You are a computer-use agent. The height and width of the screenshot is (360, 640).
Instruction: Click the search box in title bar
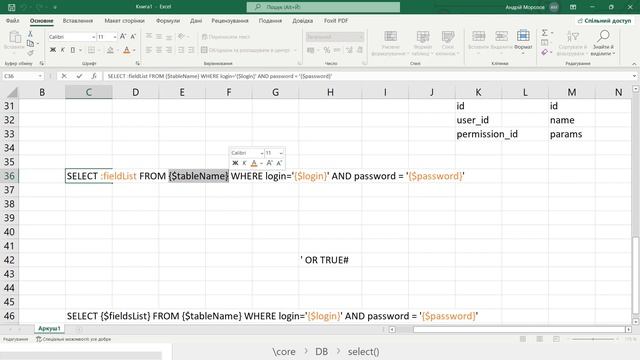click(x=323, y=7)
